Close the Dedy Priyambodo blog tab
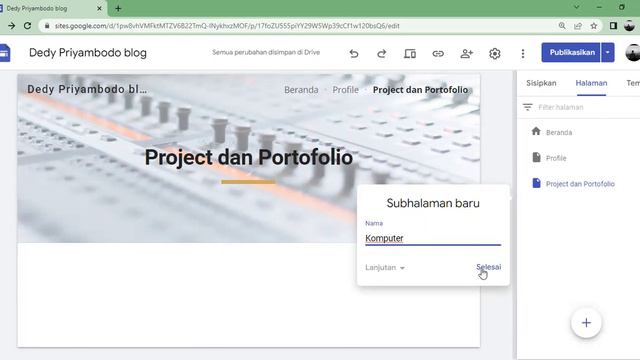The image size is (640, 360). tap(99, 8)
